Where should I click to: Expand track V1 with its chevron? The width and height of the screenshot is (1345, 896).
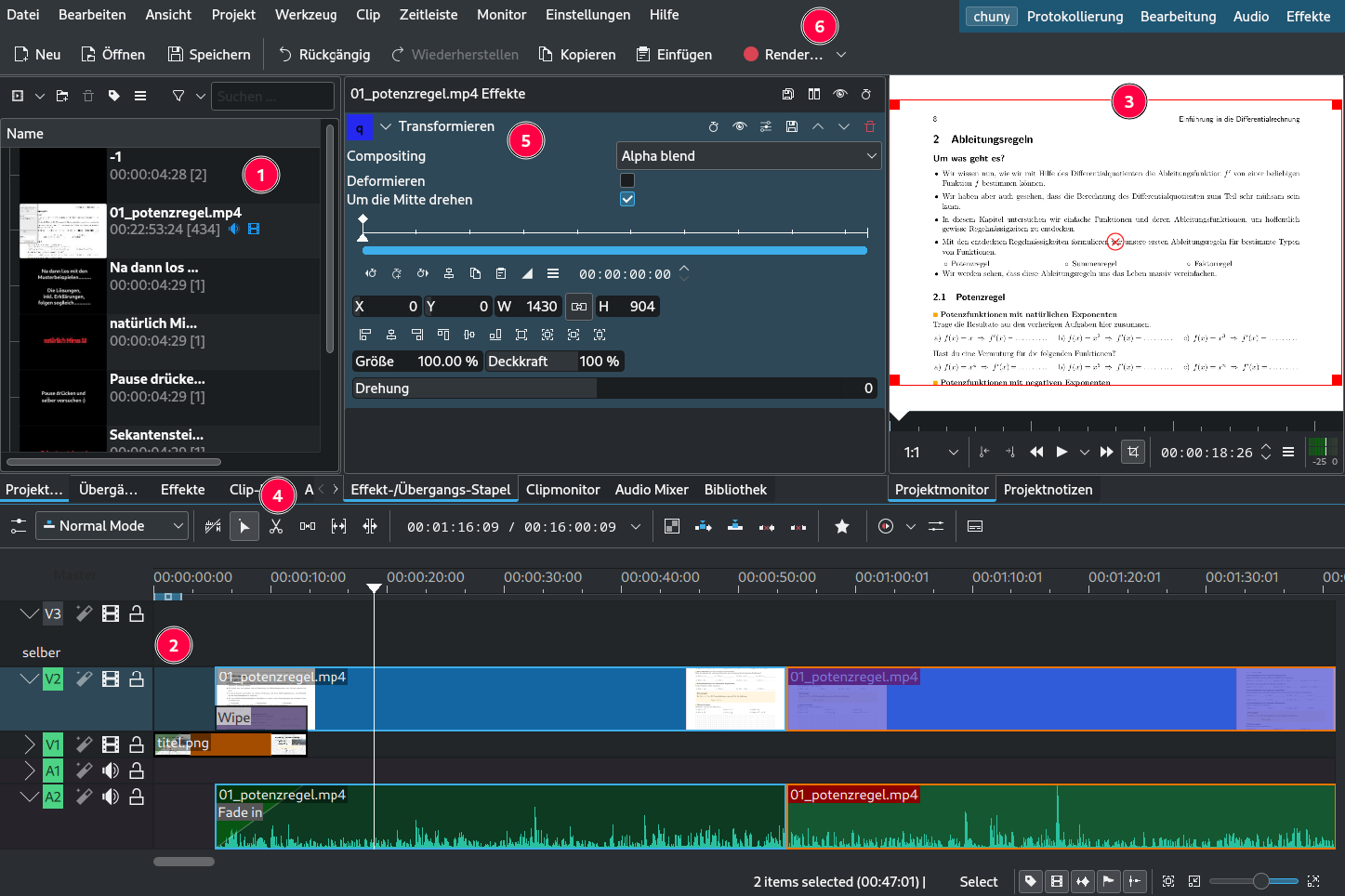coord(29,744)
